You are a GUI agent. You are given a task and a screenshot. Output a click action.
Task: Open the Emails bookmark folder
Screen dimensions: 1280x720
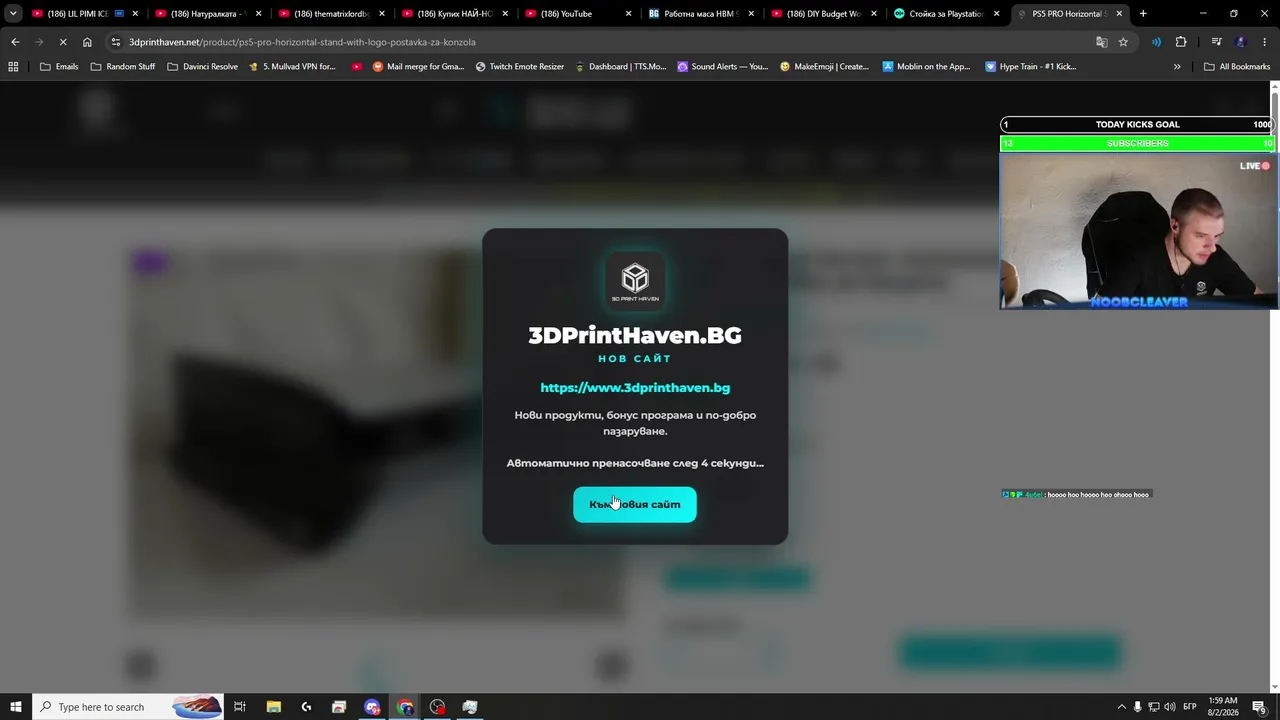[x=59, y=67]
